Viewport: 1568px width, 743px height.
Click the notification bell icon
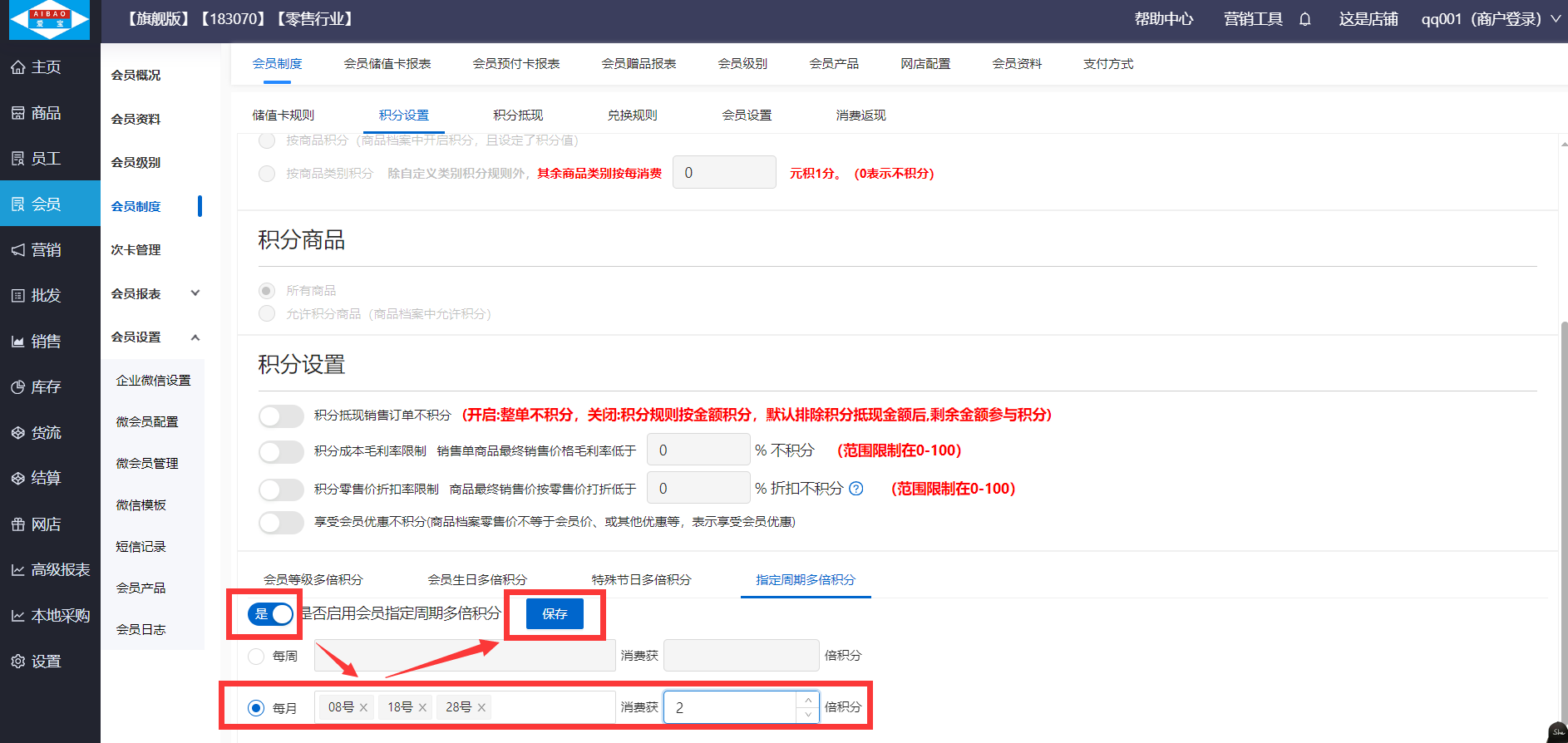click(1304, 19)
